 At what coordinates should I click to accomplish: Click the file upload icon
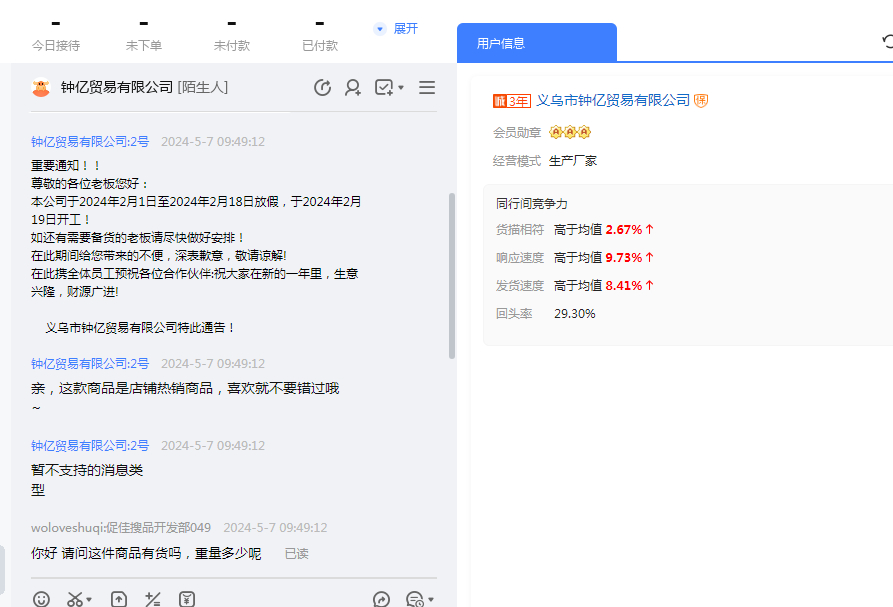(118, 599)
